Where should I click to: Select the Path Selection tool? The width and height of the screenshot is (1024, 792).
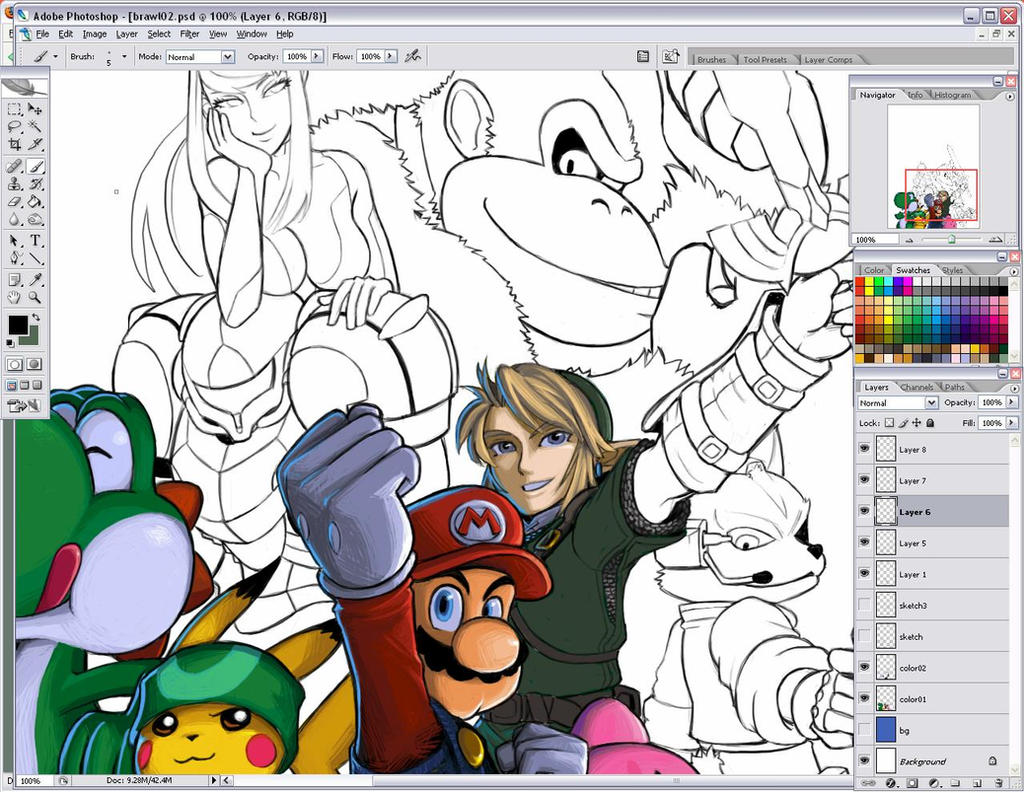pos(14,241)
